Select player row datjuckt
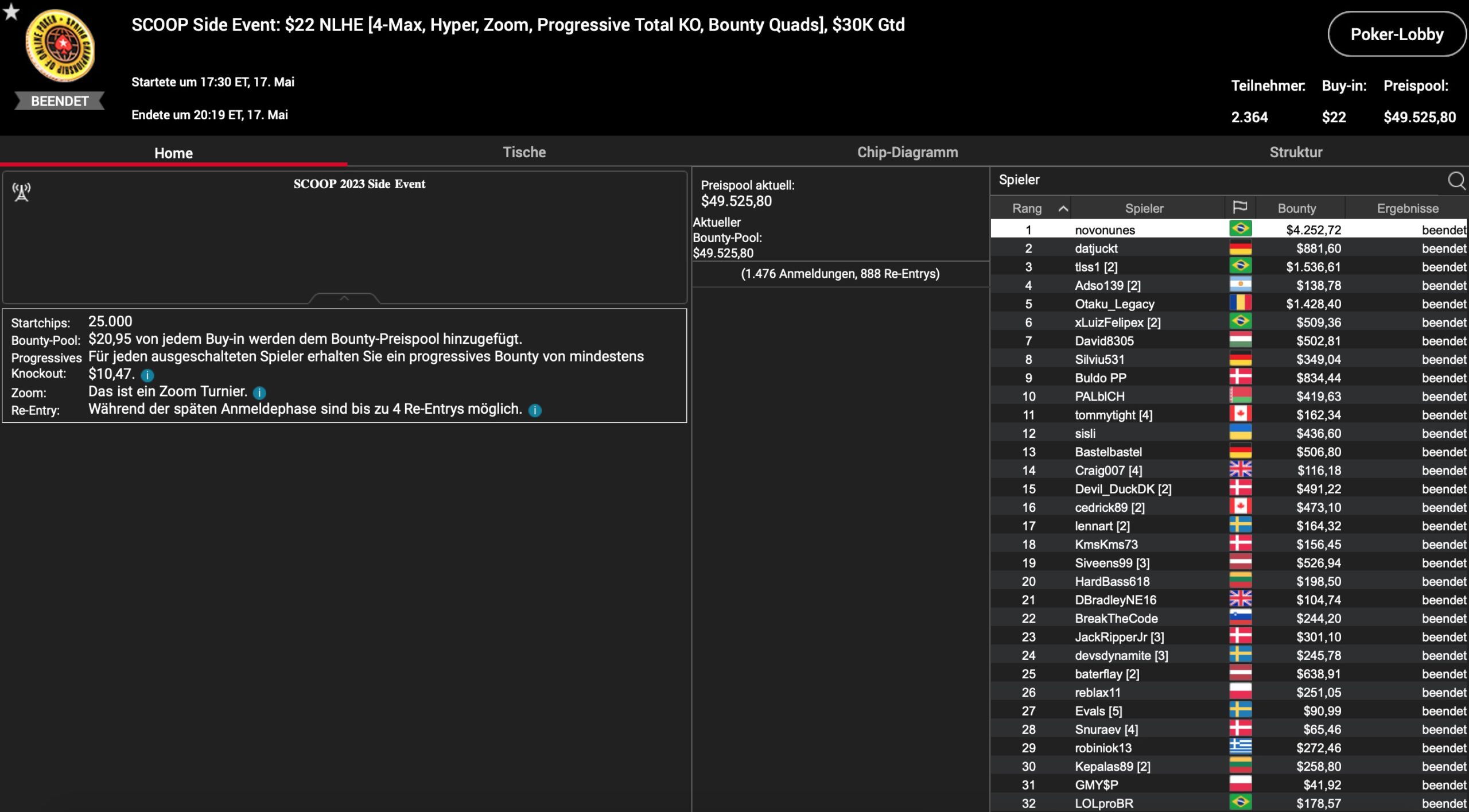The height and width of the screenshot is (812, 1469). (1096, 248)
